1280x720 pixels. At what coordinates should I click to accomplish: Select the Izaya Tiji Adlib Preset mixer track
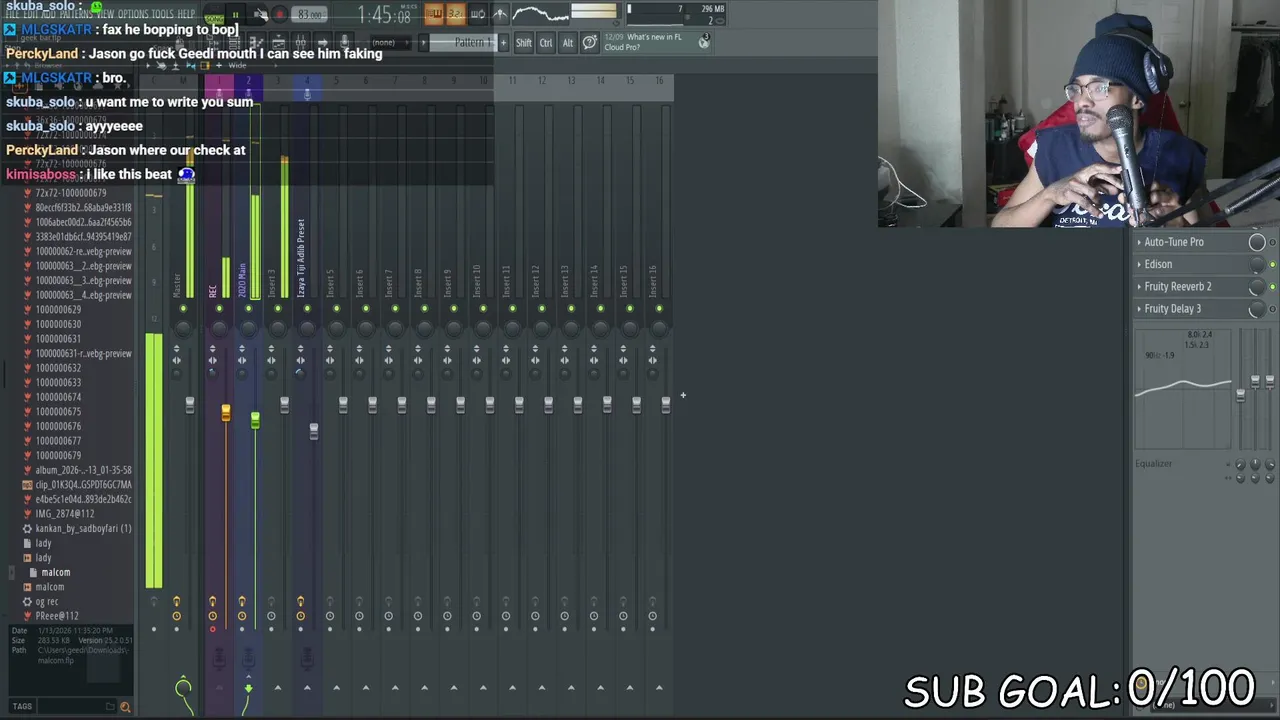(x=300, y=258)
